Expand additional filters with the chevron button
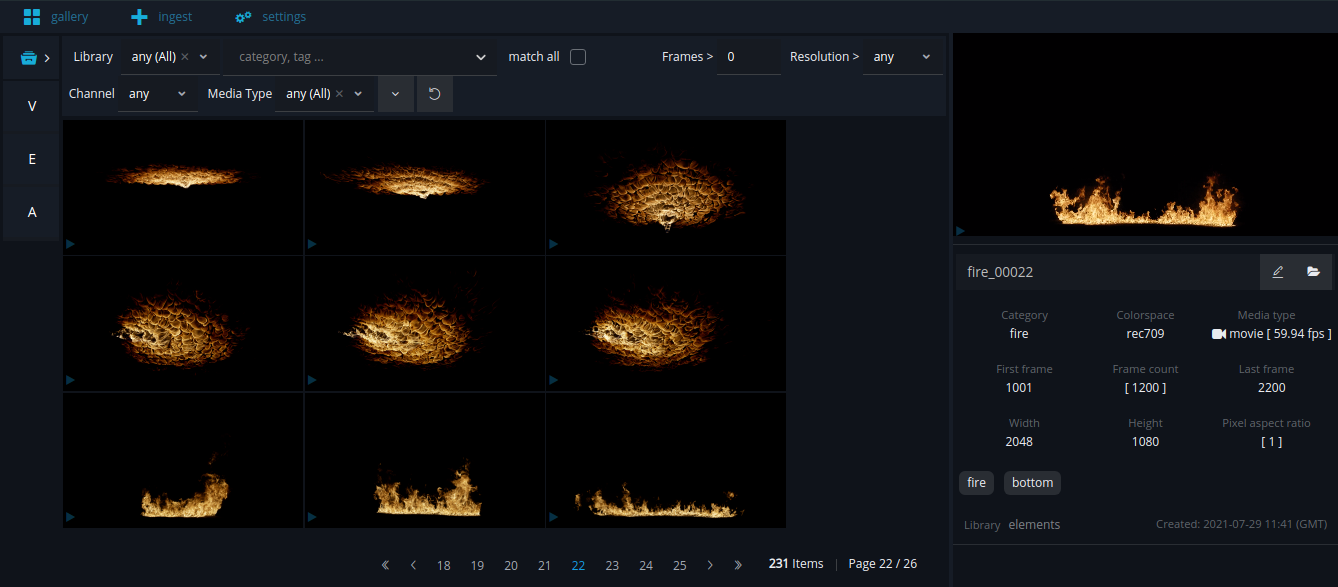Screen dimensions: 1338x587 point(395,94)
